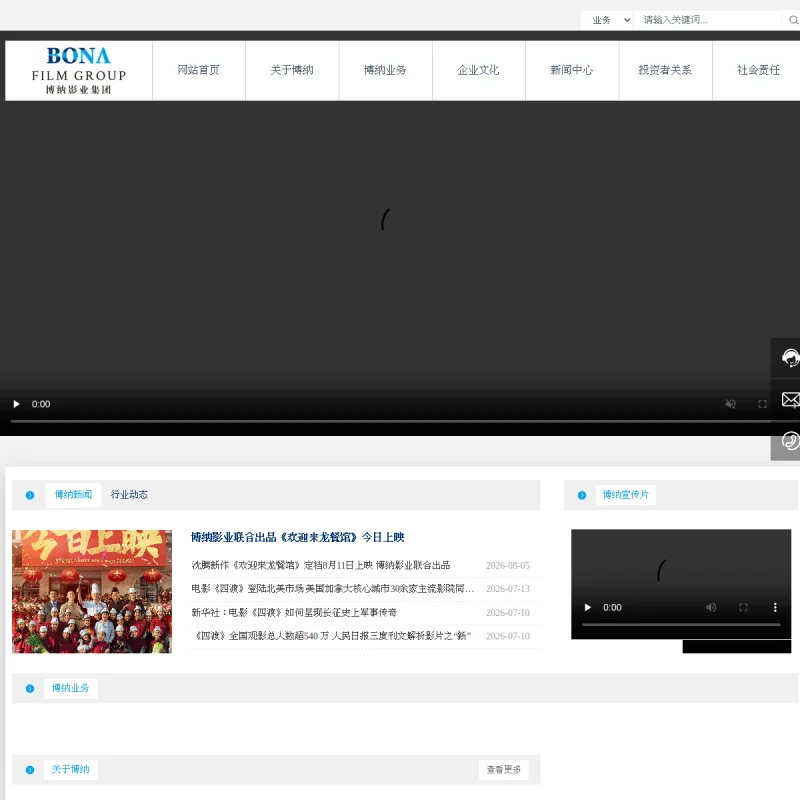Image resolution: width=800 pixels, height=800 pixels.
Task: Select the 博纳宣传片 tab
Action: 626,494
